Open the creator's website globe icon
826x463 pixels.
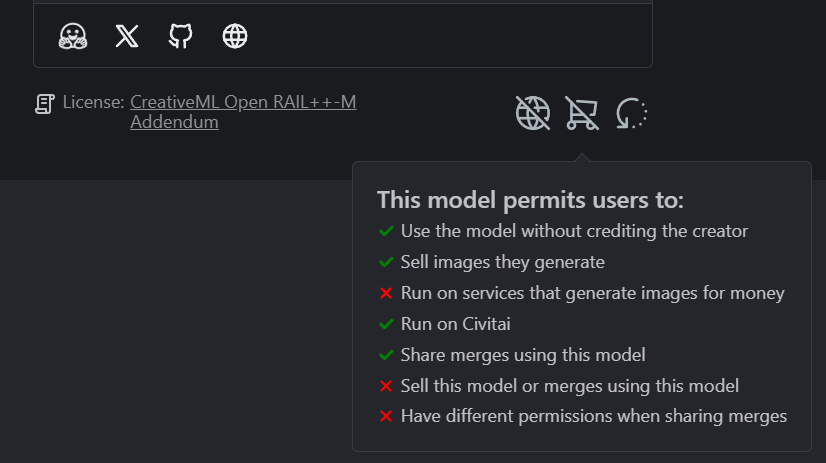coord(235,37)
